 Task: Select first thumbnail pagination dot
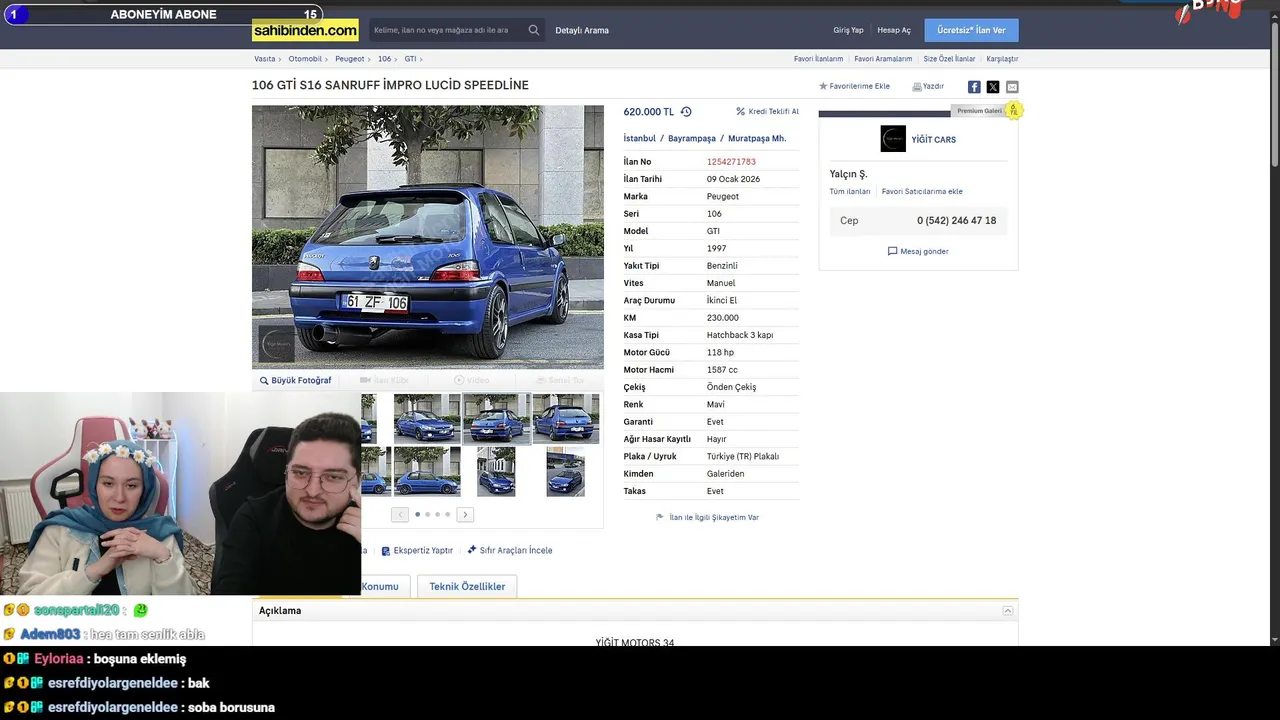(417, 514)
